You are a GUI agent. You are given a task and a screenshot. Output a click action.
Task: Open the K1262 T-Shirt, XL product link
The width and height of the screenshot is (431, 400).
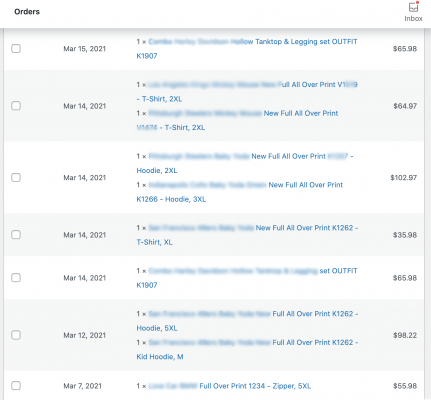[x=247, y=235]
